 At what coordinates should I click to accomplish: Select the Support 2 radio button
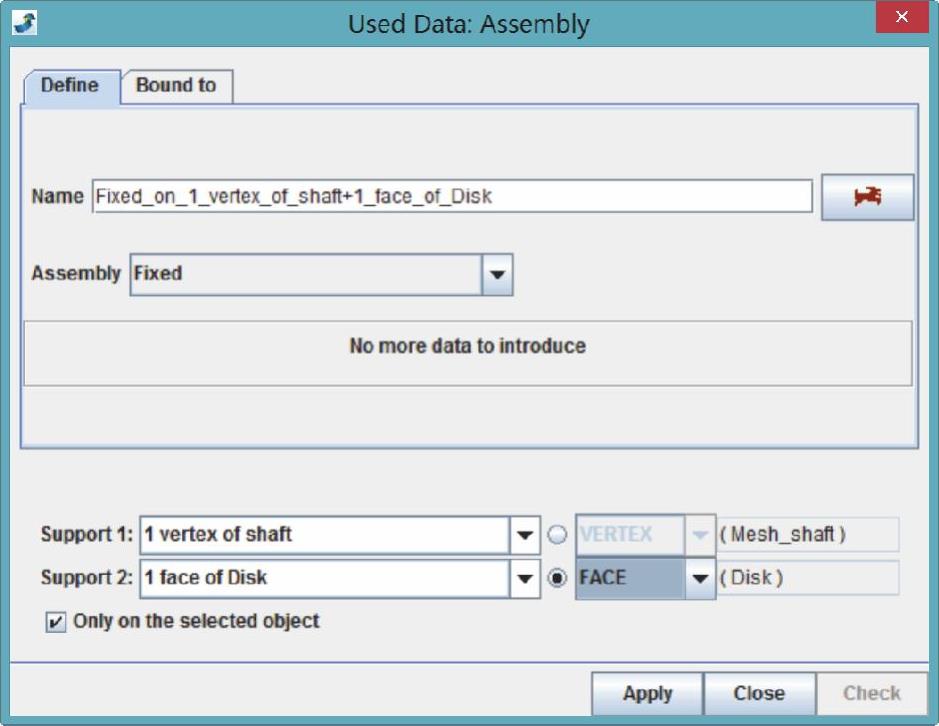coord(559,578)
